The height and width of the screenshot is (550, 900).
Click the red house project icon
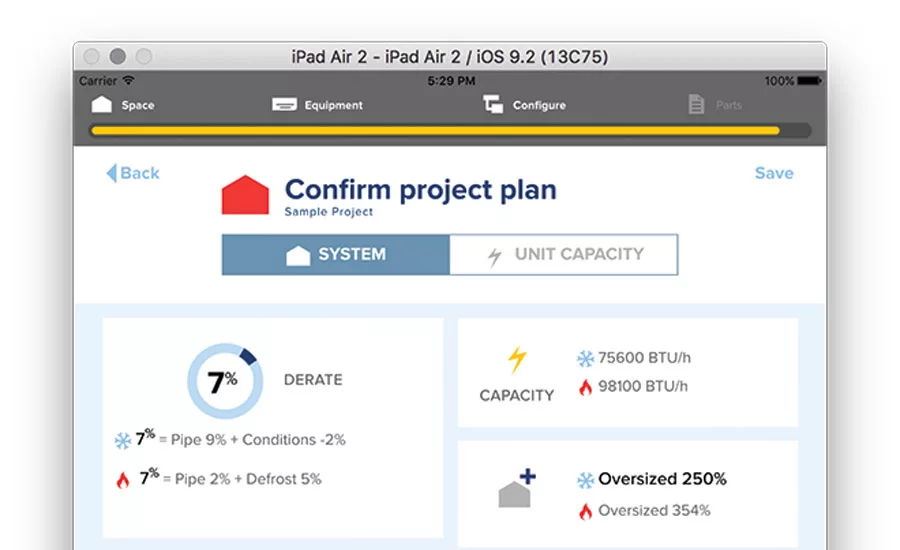click(x=245, y=195)
